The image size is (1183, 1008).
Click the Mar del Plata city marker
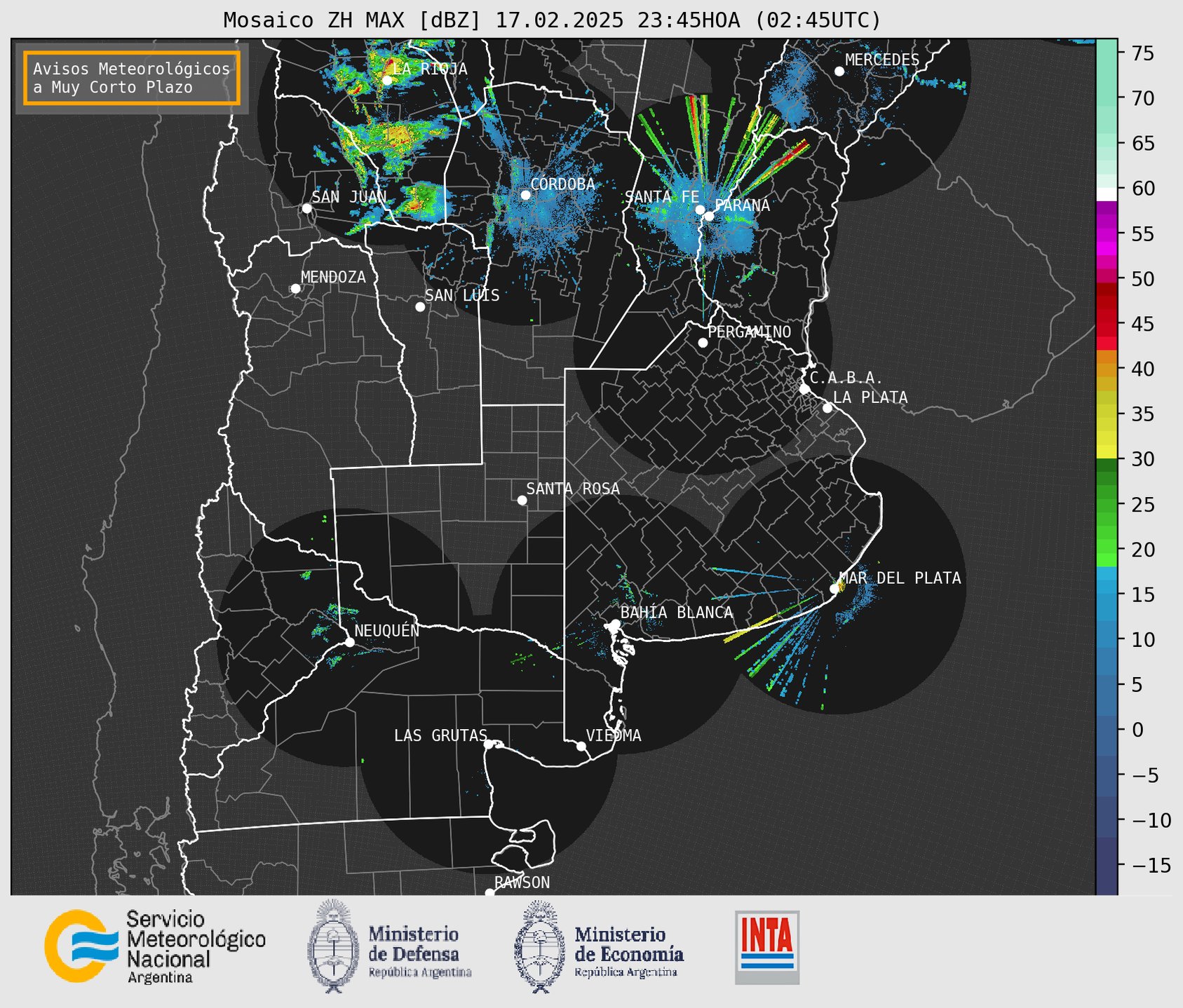point(834,589)
